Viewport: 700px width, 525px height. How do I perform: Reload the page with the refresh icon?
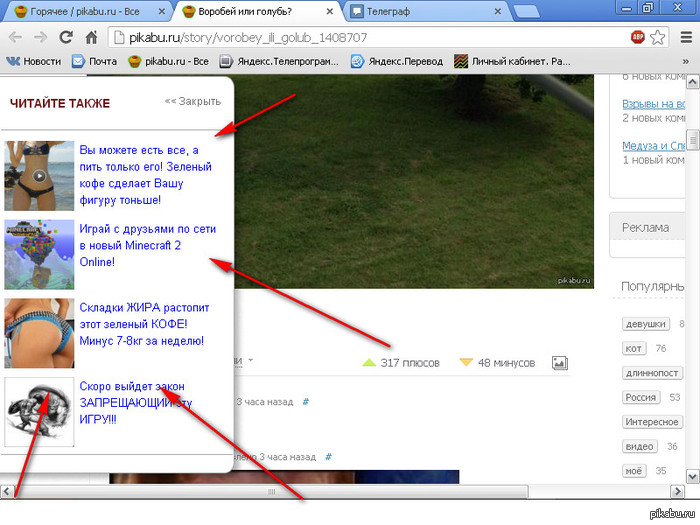[66, 38]
